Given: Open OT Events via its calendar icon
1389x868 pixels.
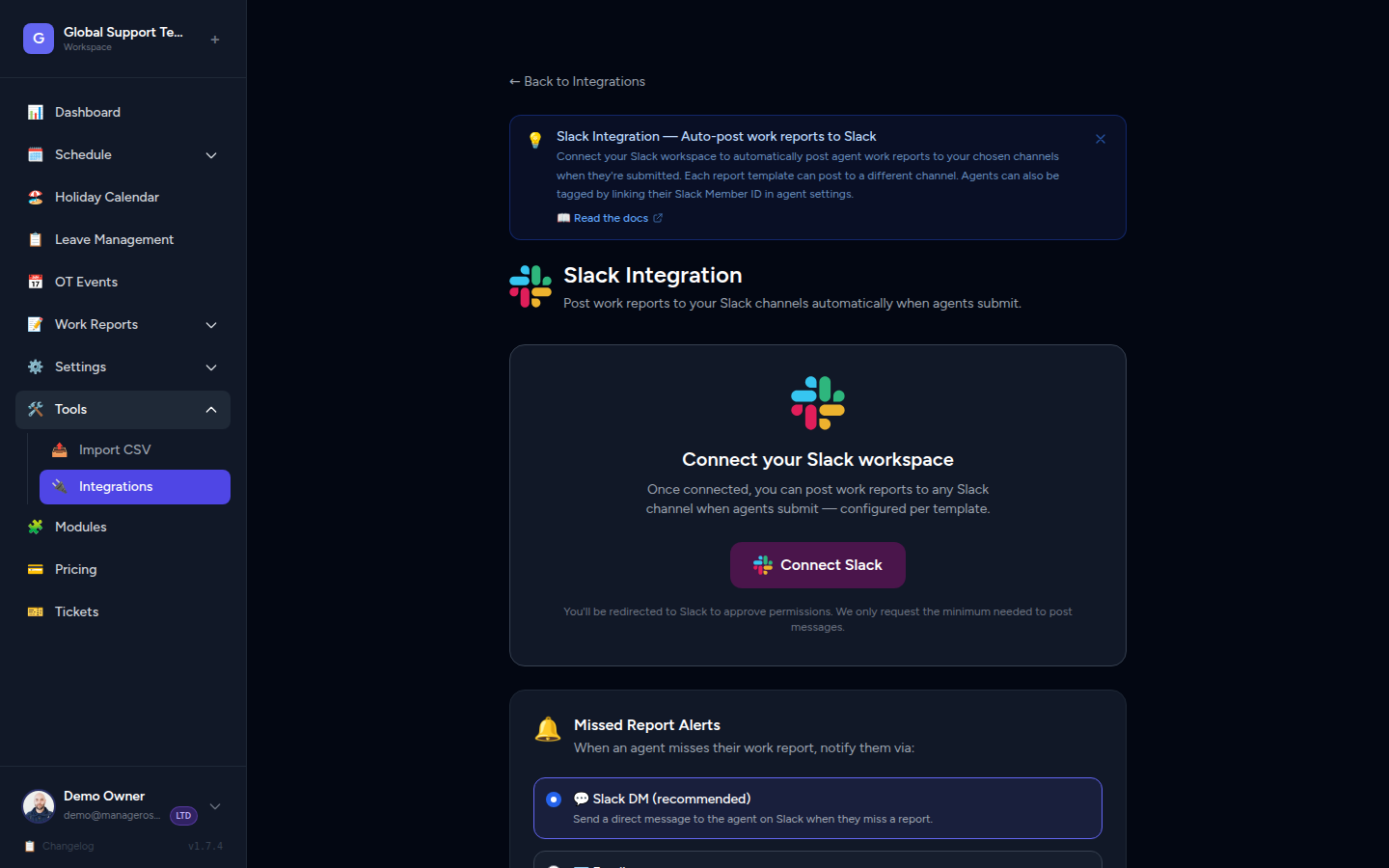Looking at the screenshot, I should (36, 282).
